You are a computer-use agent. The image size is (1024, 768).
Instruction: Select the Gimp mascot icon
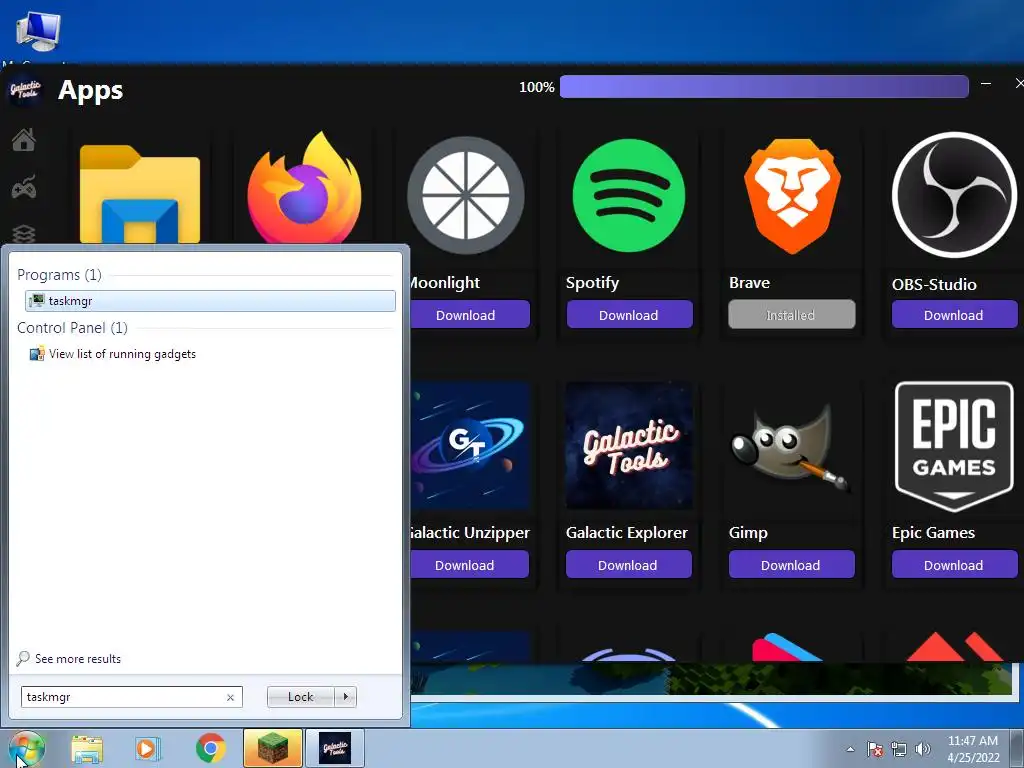pos(790,447)
